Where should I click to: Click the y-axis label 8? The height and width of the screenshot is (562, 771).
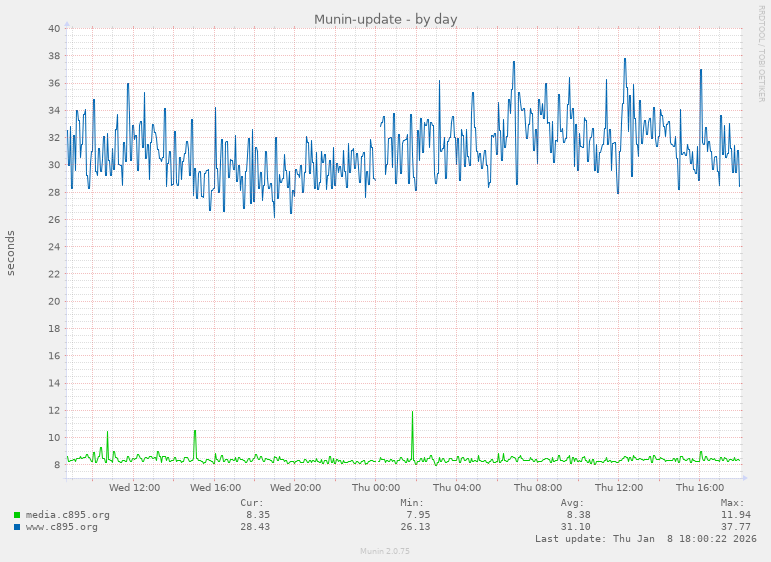58,465
